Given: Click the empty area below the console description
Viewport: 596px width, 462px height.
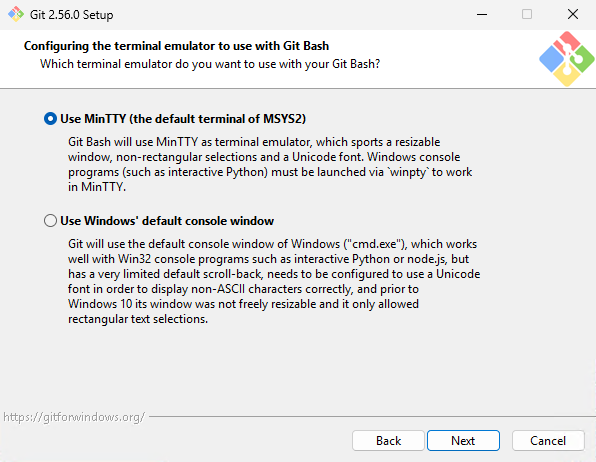Looking at the screenshot, I should coord(298,367).
